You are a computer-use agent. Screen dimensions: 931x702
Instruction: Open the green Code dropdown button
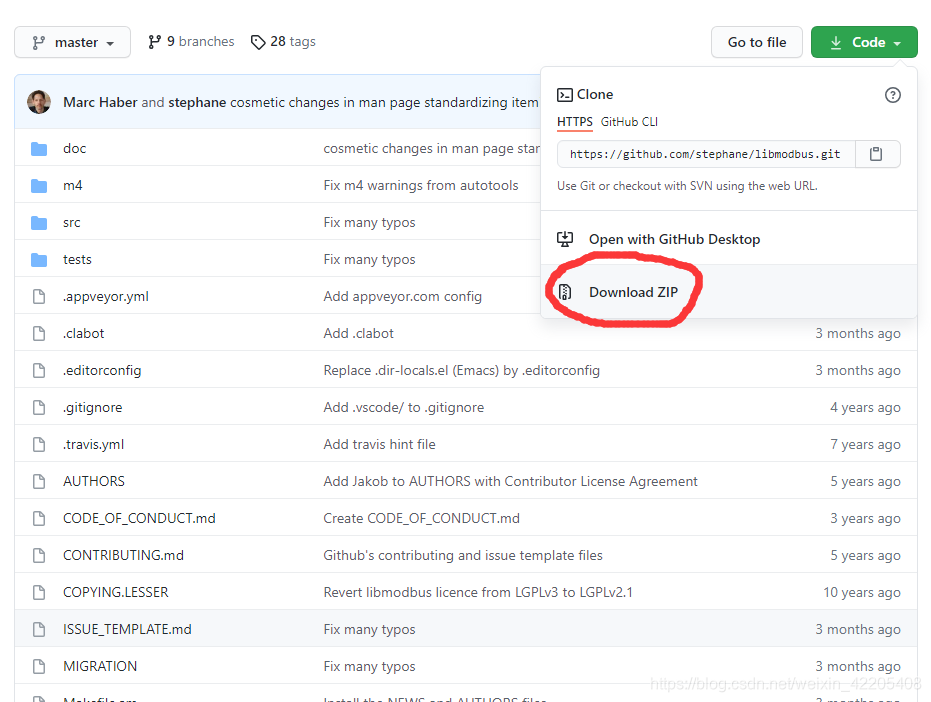tap(864, 42)
